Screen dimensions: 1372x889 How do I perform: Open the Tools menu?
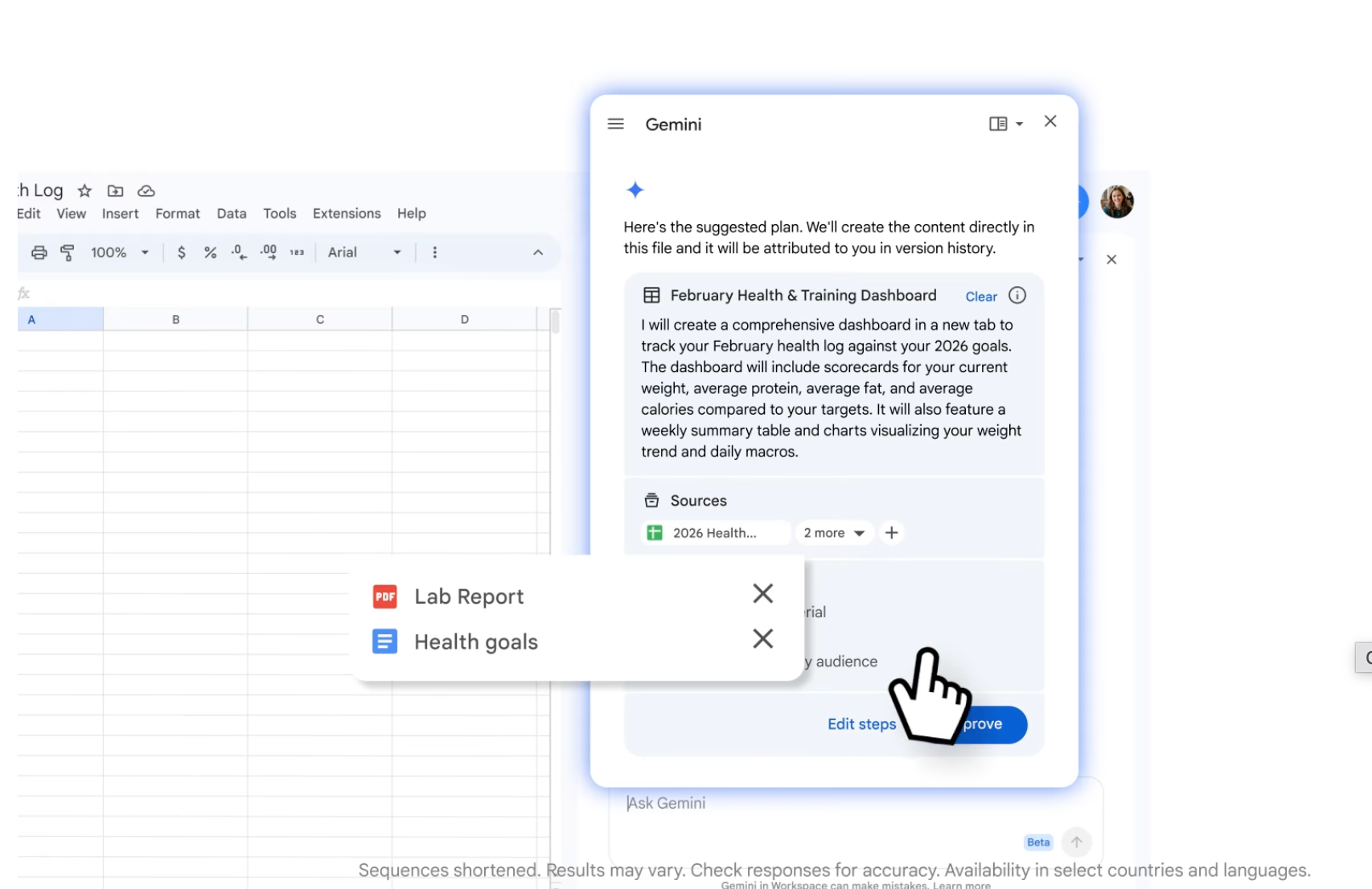click(x=280, y=213)
